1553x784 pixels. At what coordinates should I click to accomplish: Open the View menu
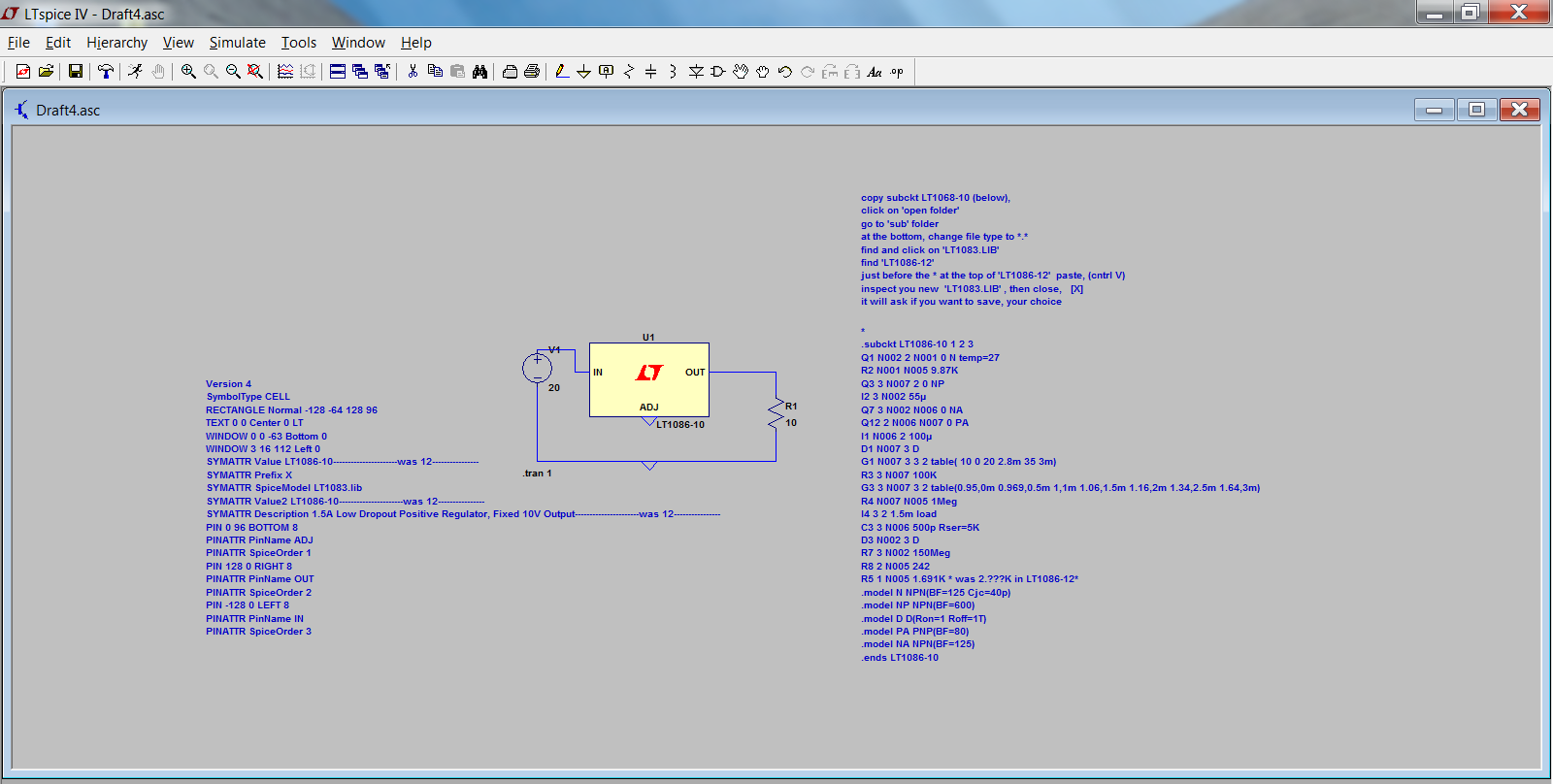[x=179, y=43]
